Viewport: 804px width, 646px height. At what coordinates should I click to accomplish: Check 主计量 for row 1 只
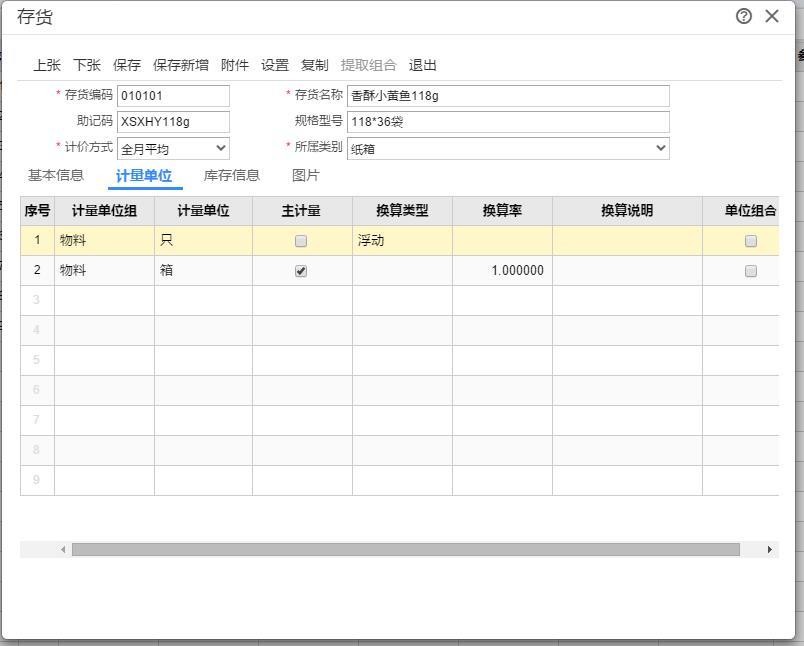point(301,241)
